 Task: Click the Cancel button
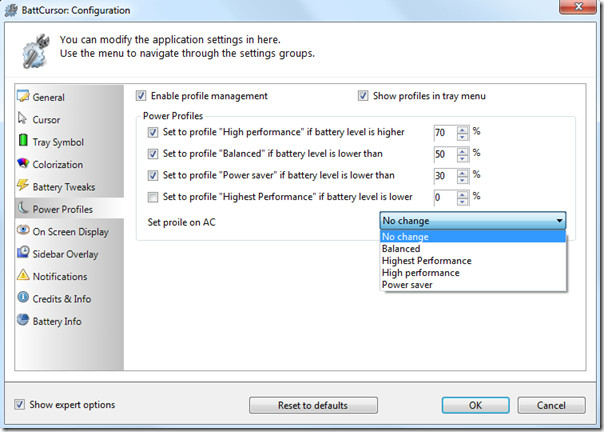(x=551, y=405)
